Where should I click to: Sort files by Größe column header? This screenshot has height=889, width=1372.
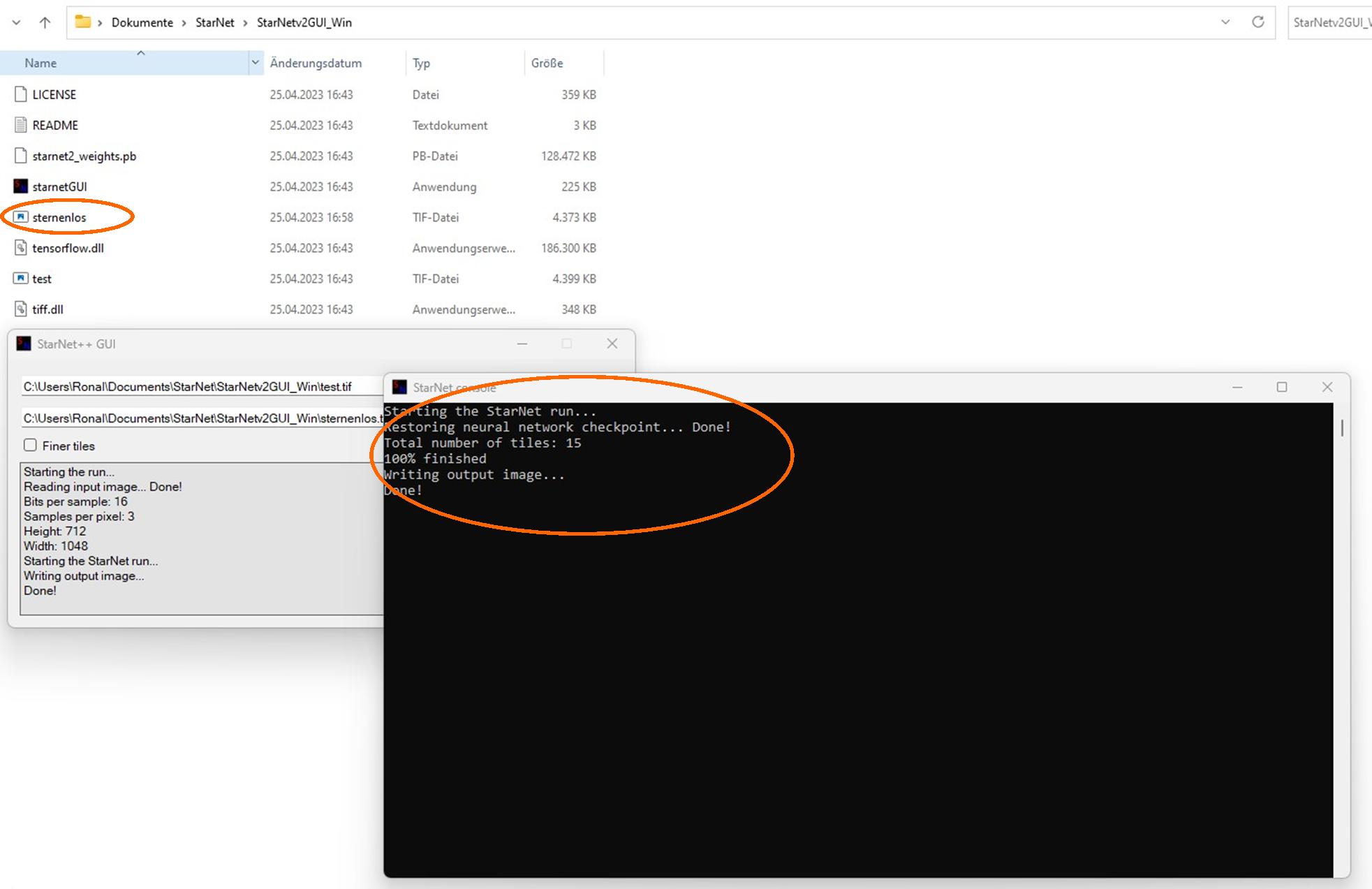click(547, 63)
